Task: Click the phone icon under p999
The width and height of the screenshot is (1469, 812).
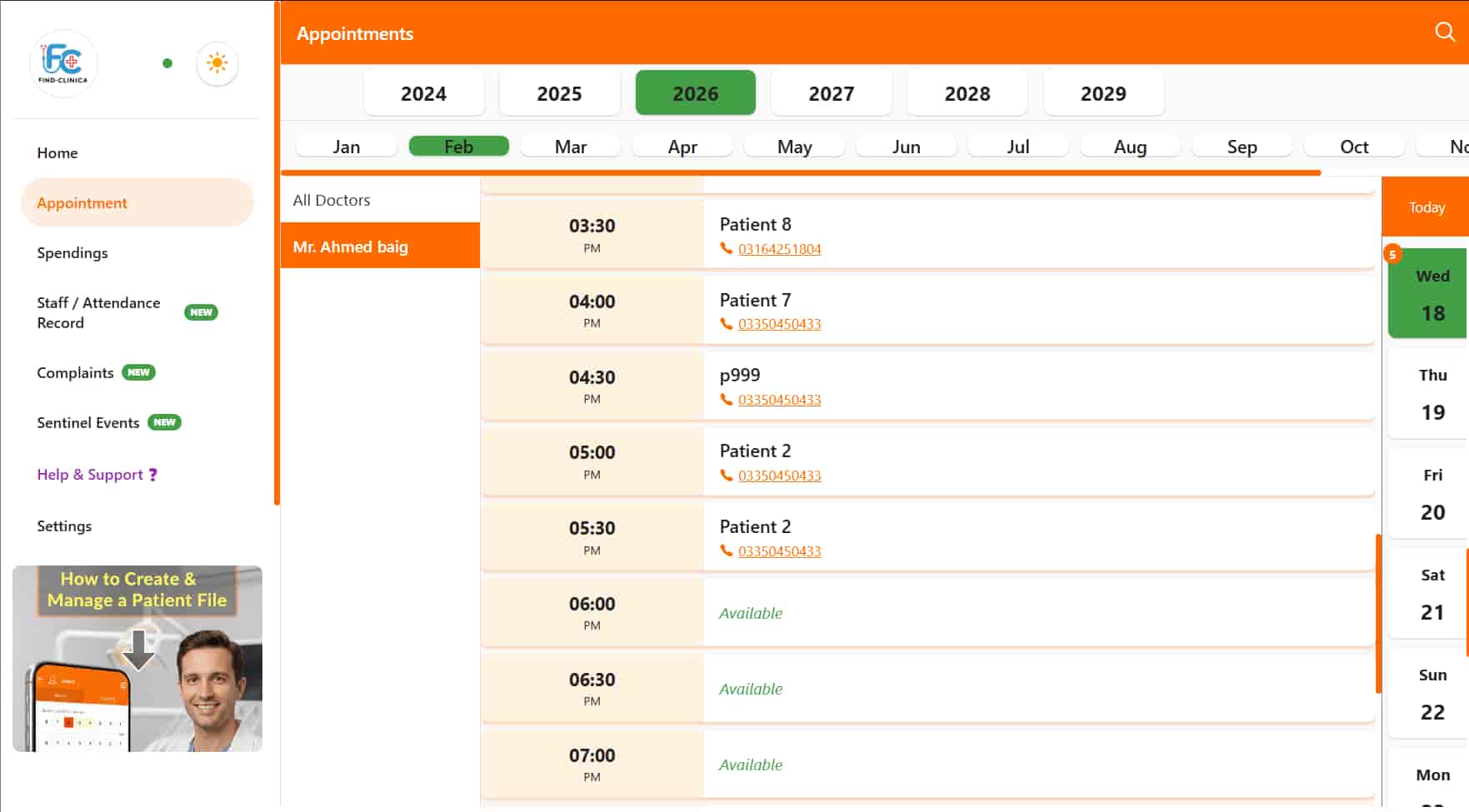Action: click(x=726, y=400)
